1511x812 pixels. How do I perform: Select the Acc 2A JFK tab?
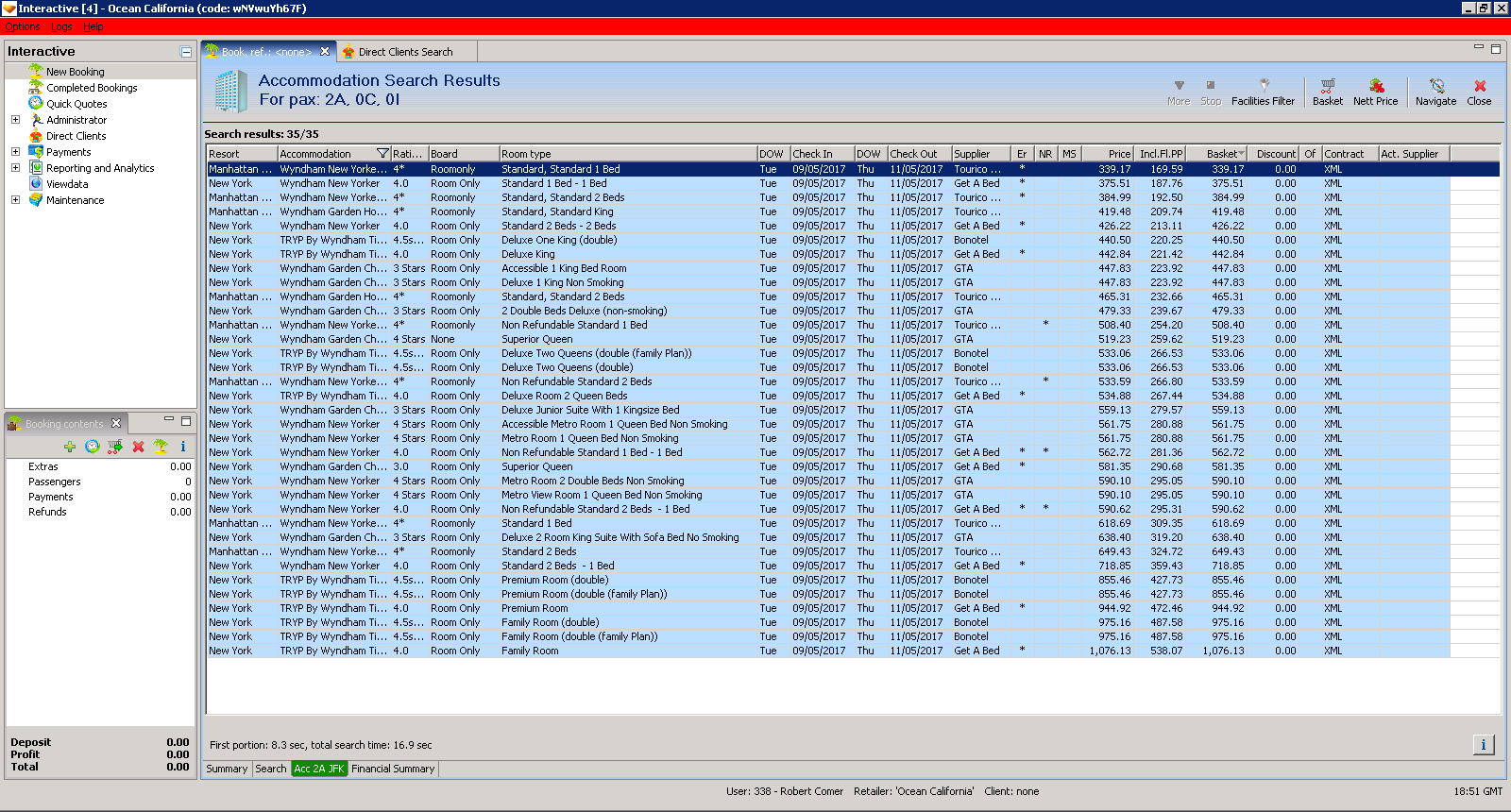point(319,769)
